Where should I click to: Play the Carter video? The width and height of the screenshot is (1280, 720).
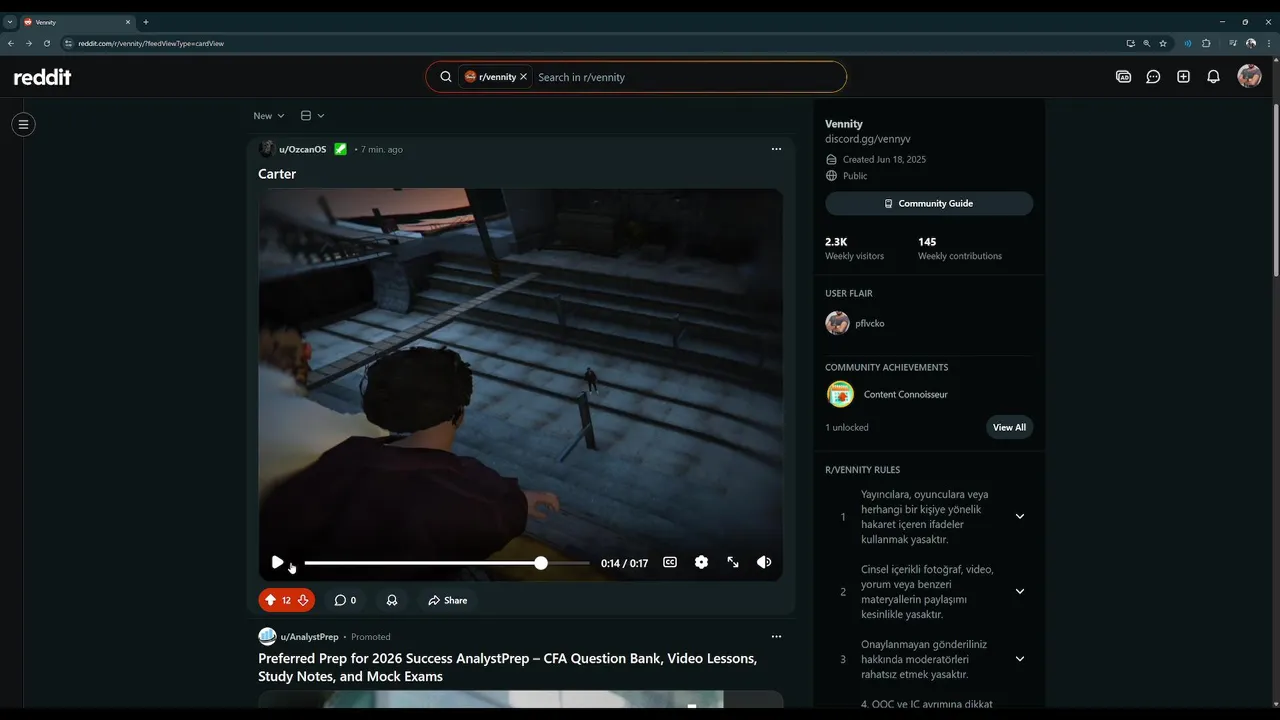click(277, 562)
